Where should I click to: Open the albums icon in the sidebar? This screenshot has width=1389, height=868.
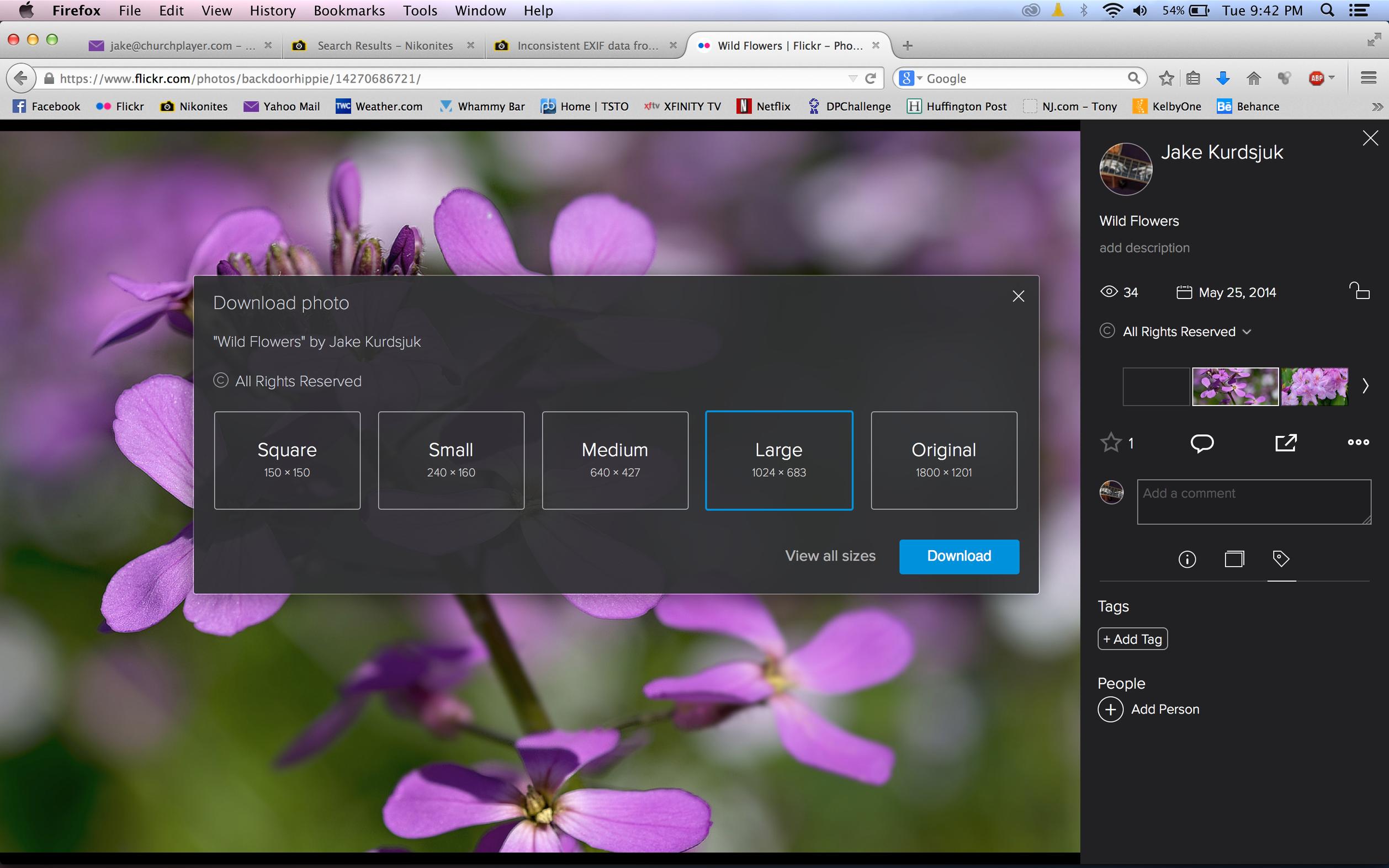tap(1234, 558)
